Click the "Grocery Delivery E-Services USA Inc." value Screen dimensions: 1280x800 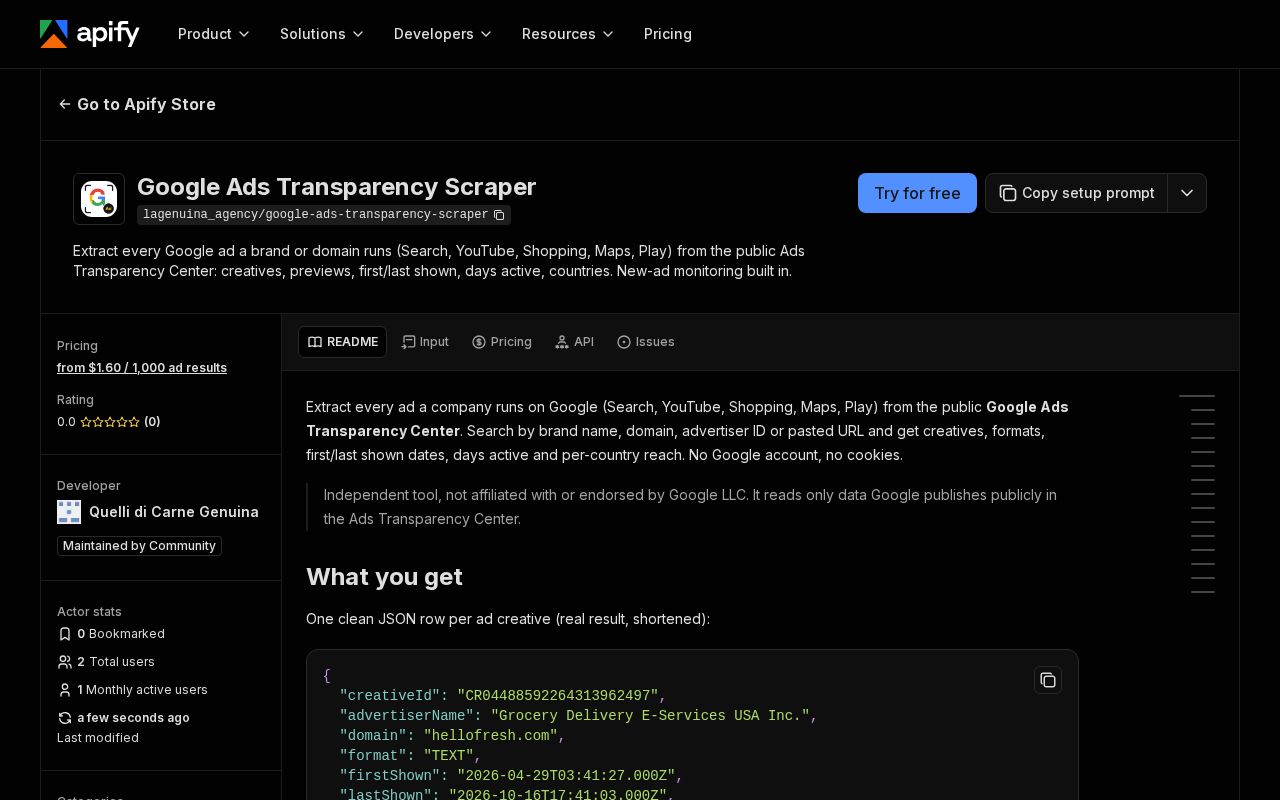pos(650,716)
